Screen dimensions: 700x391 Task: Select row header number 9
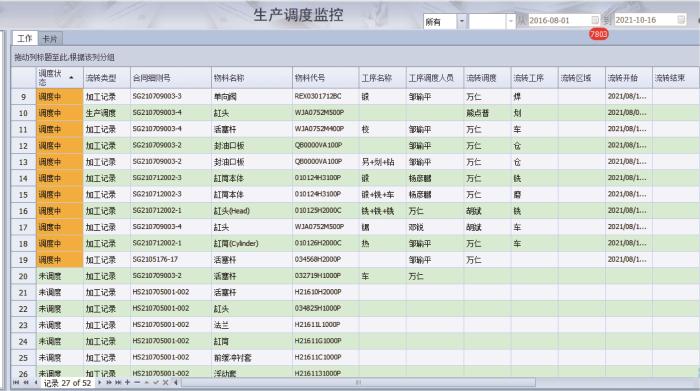(x=23, y=97)
